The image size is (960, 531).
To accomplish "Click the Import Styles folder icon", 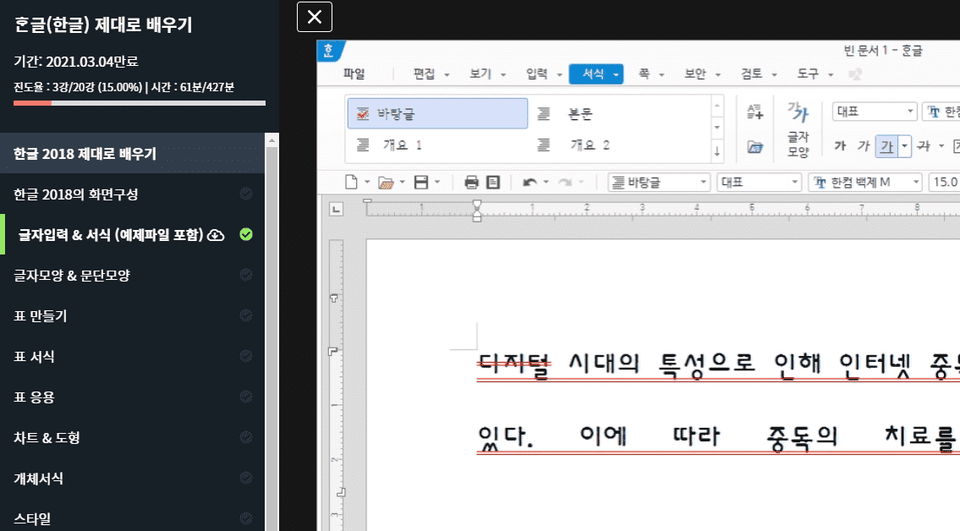I will [755, 147].
